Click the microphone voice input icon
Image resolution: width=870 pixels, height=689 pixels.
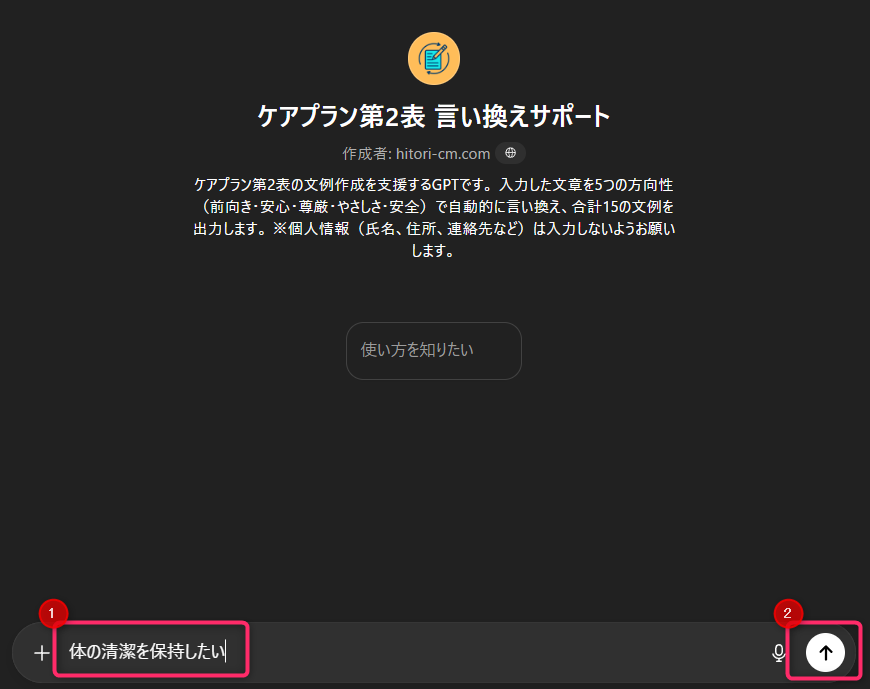(779, 653)
